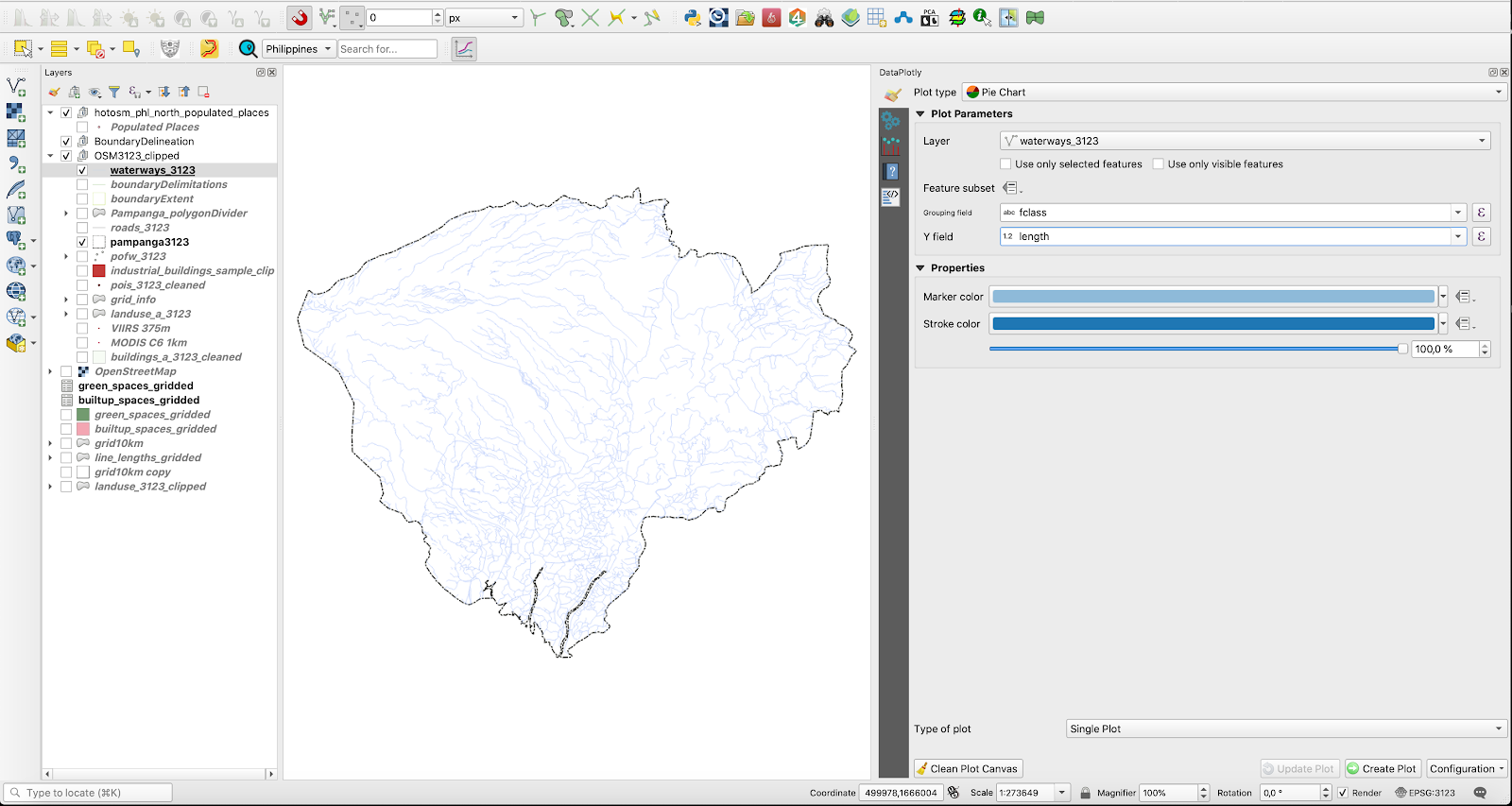Click Clean Plot Canvas button

click(968, 769)
